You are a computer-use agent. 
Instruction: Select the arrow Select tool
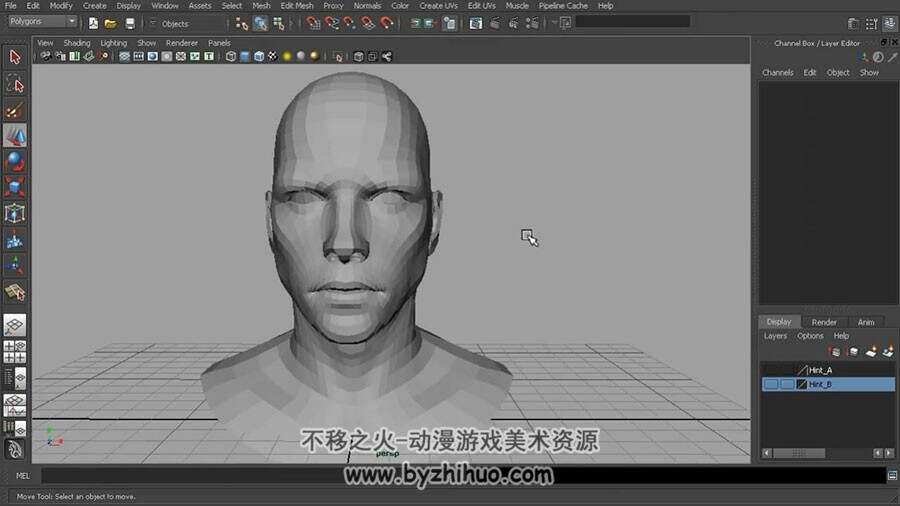pyautogui.click(x=15, y=57)
